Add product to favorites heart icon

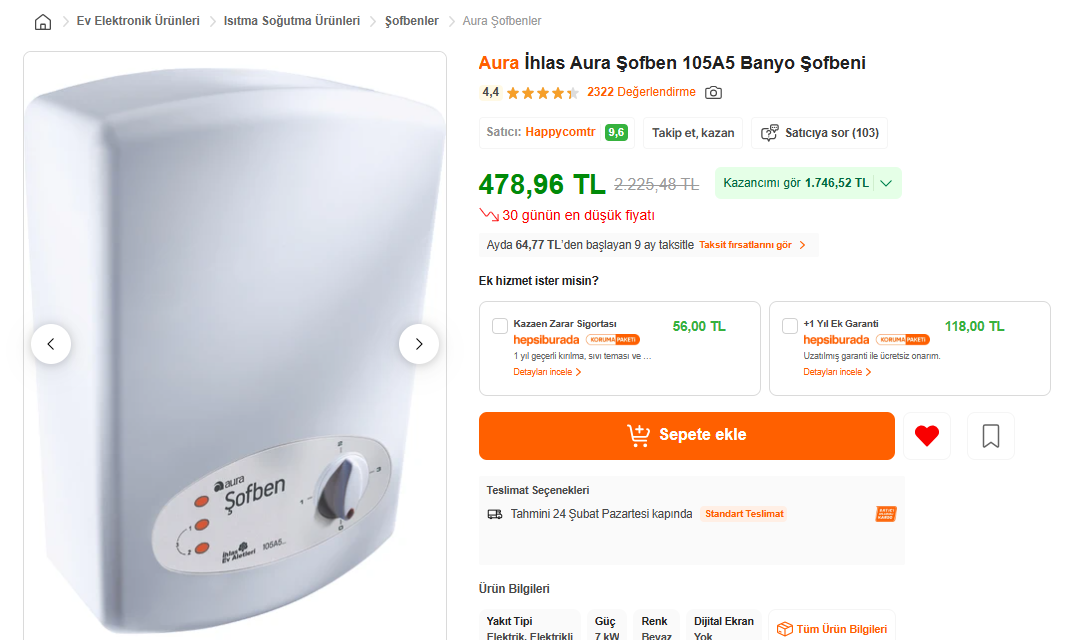927,436
